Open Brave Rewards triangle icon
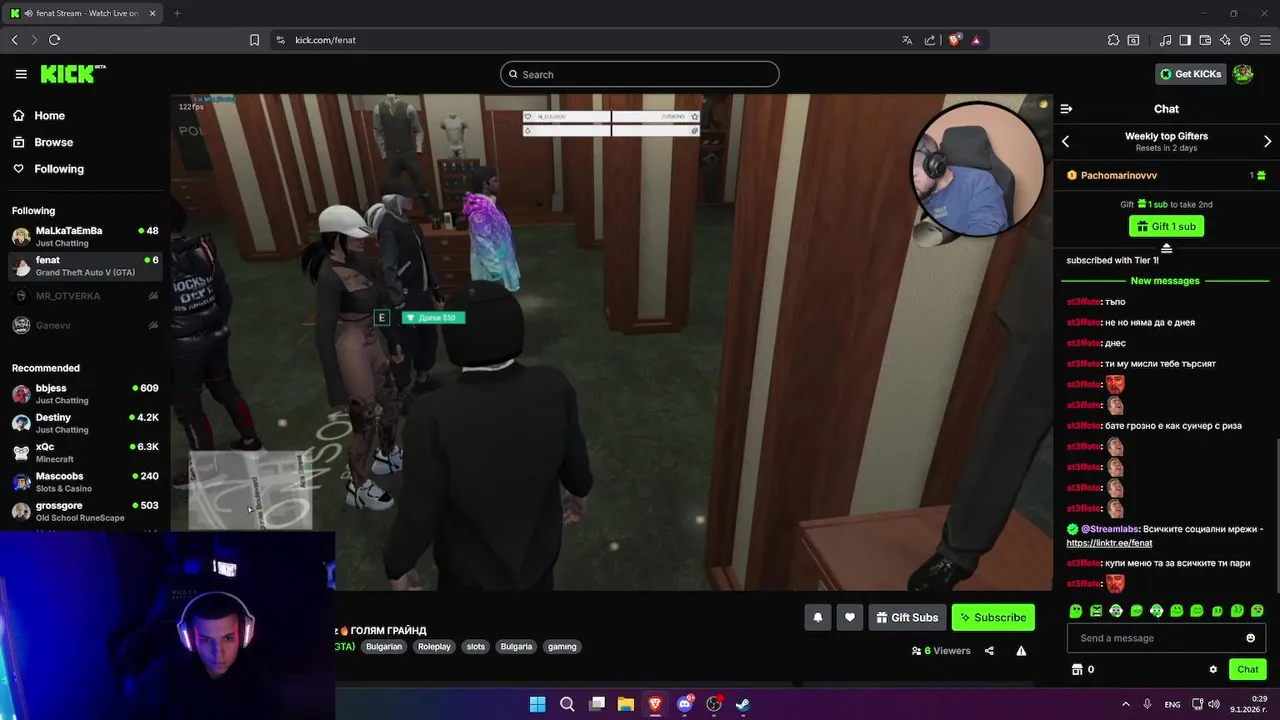 pyautogui.click(x=976, y=40)
